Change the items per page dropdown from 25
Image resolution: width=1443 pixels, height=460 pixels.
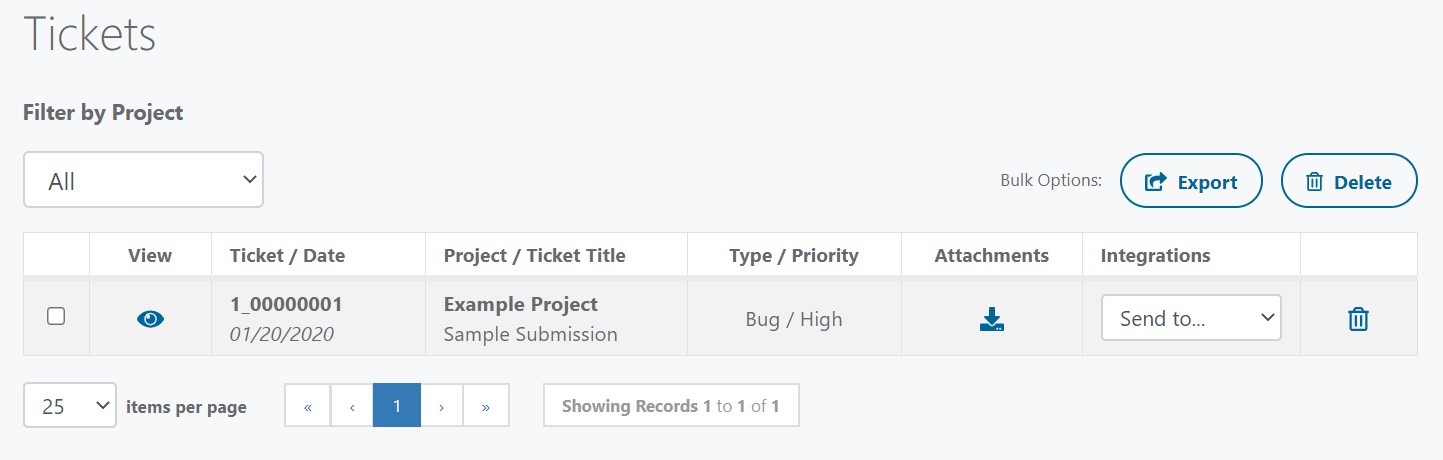(70, 406)
